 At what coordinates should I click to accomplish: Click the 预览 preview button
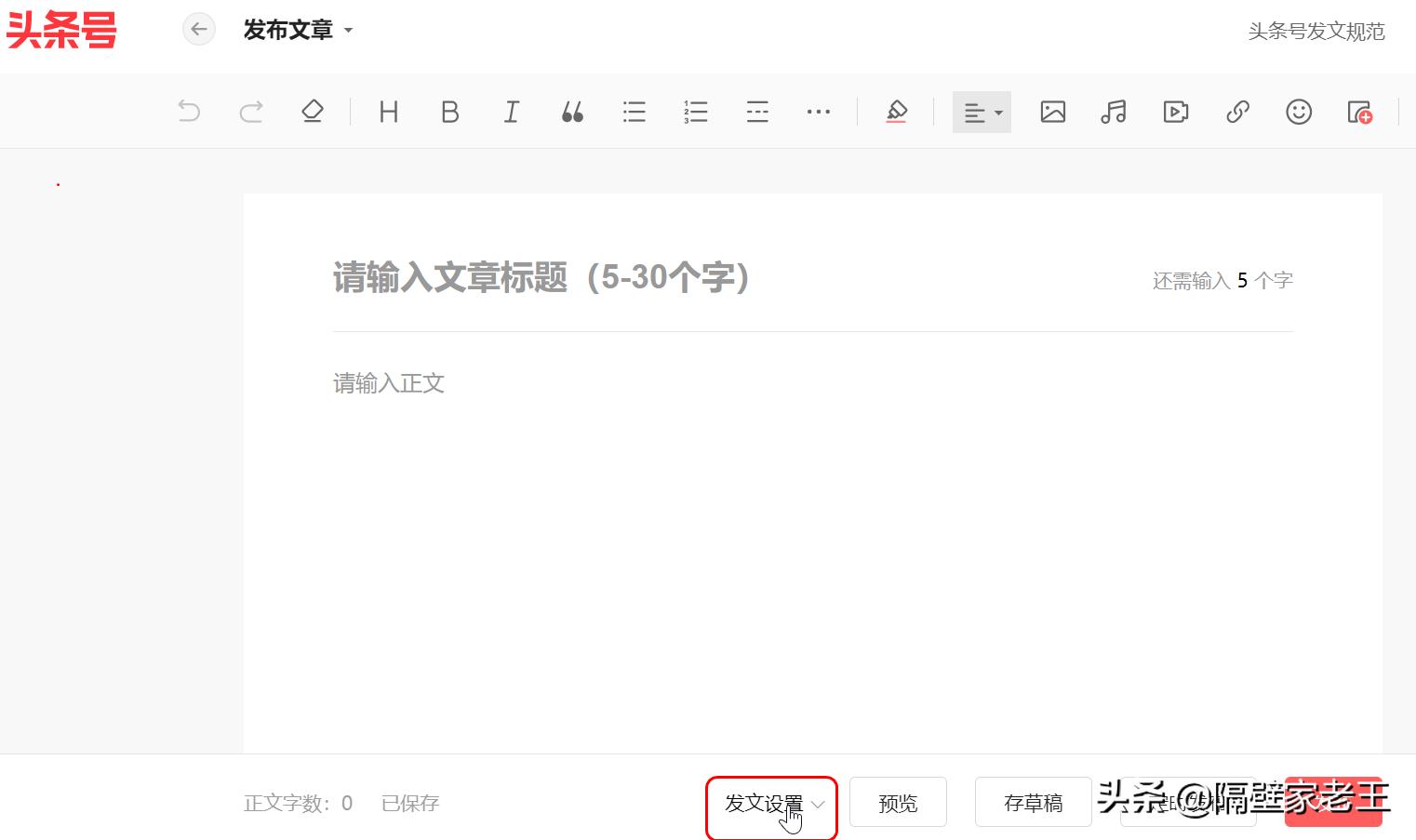coord(897,801)
